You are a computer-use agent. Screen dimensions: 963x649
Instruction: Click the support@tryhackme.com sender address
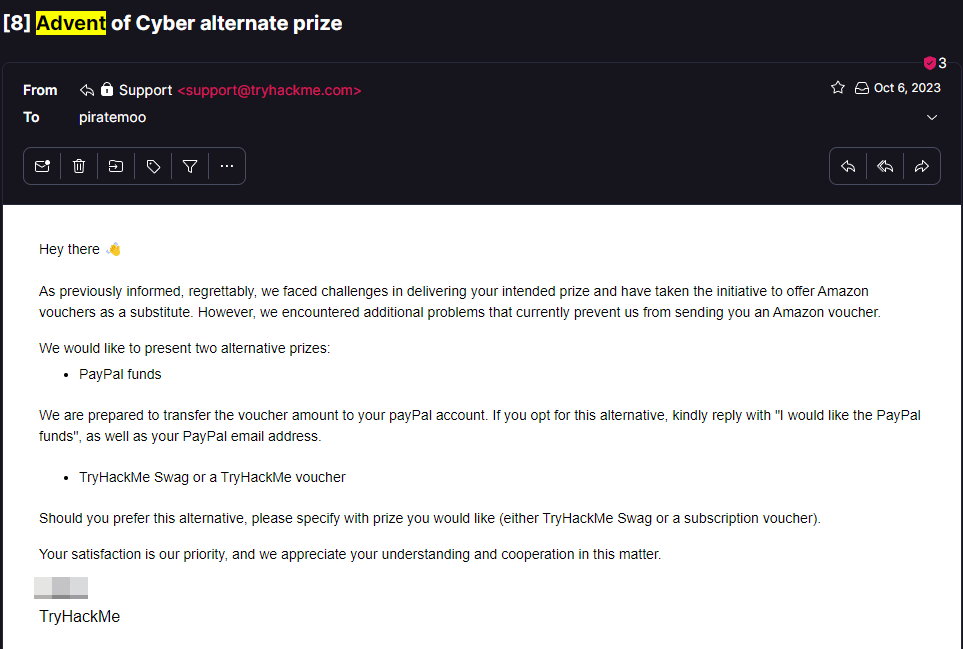click(x=269, y=90)
